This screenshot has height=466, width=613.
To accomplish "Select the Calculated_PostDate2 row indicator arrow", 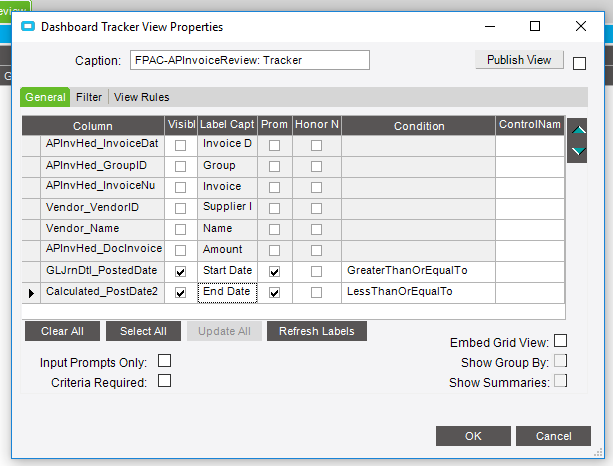I will pyautogui.click(x=30, y=293).
